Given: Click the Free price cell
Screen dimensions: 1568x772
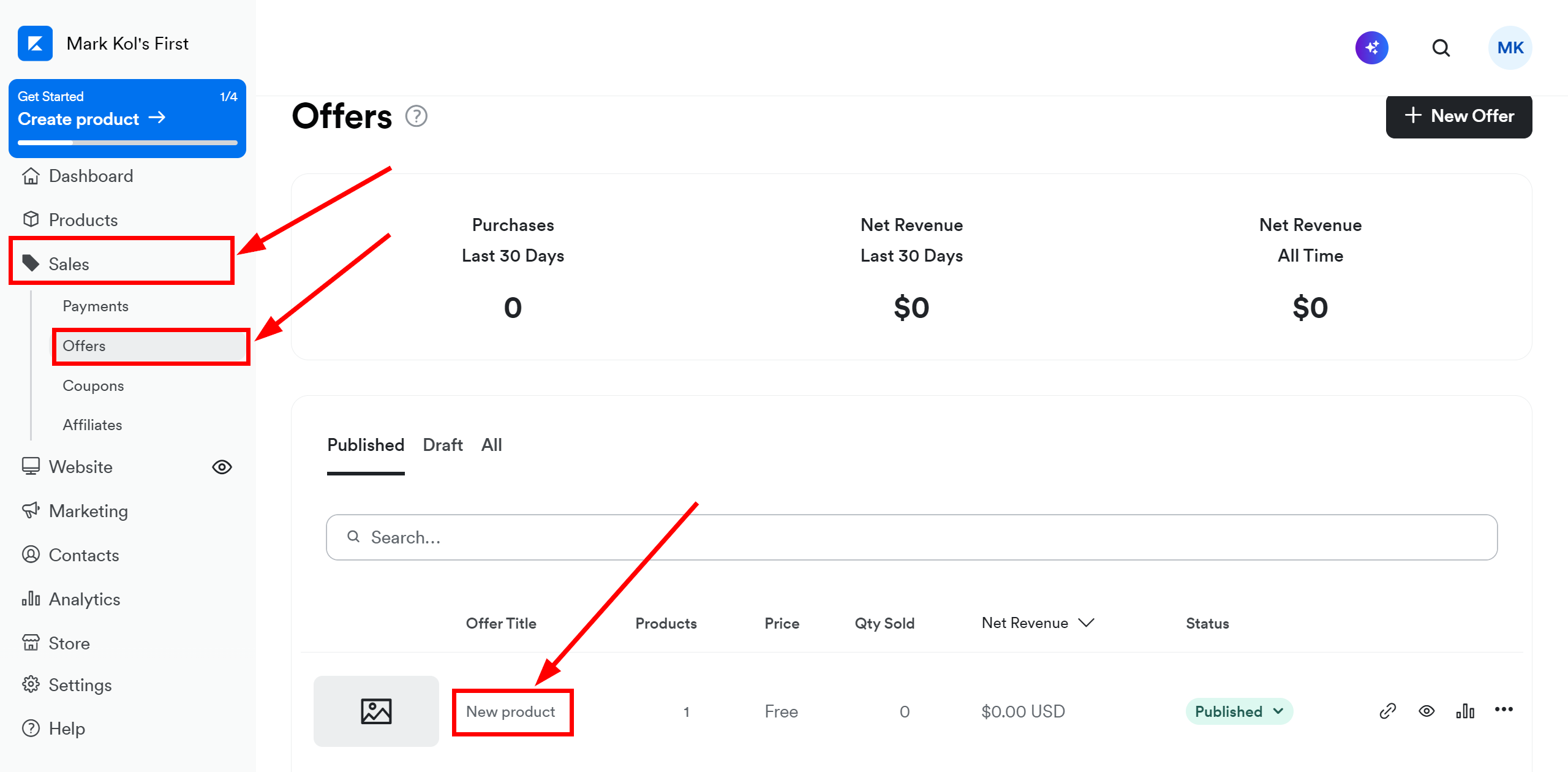Looking at the screenshot, I should (781, 712).
